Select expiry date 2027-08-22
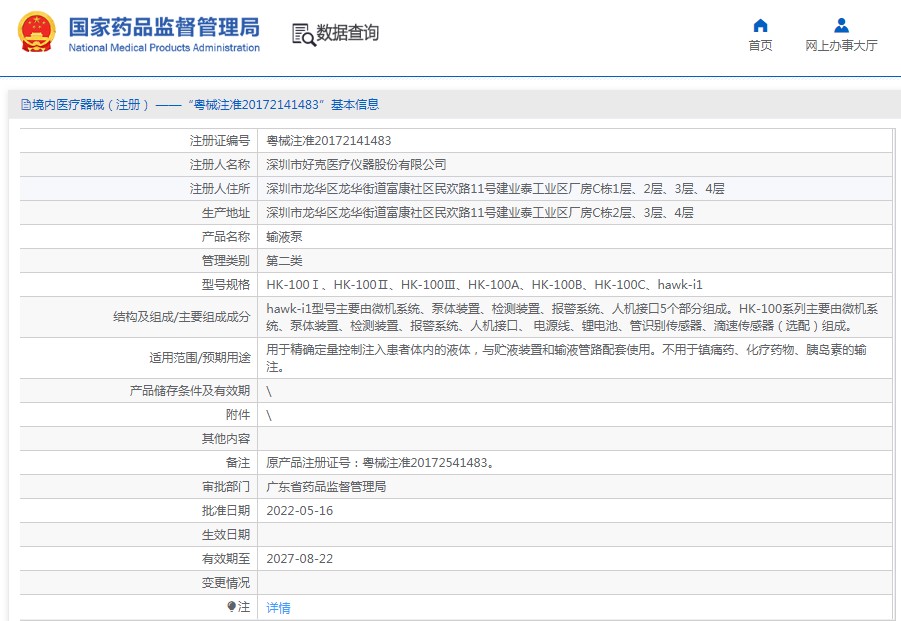This screenshot has width=901, height=621. click(x=299, y=559)
